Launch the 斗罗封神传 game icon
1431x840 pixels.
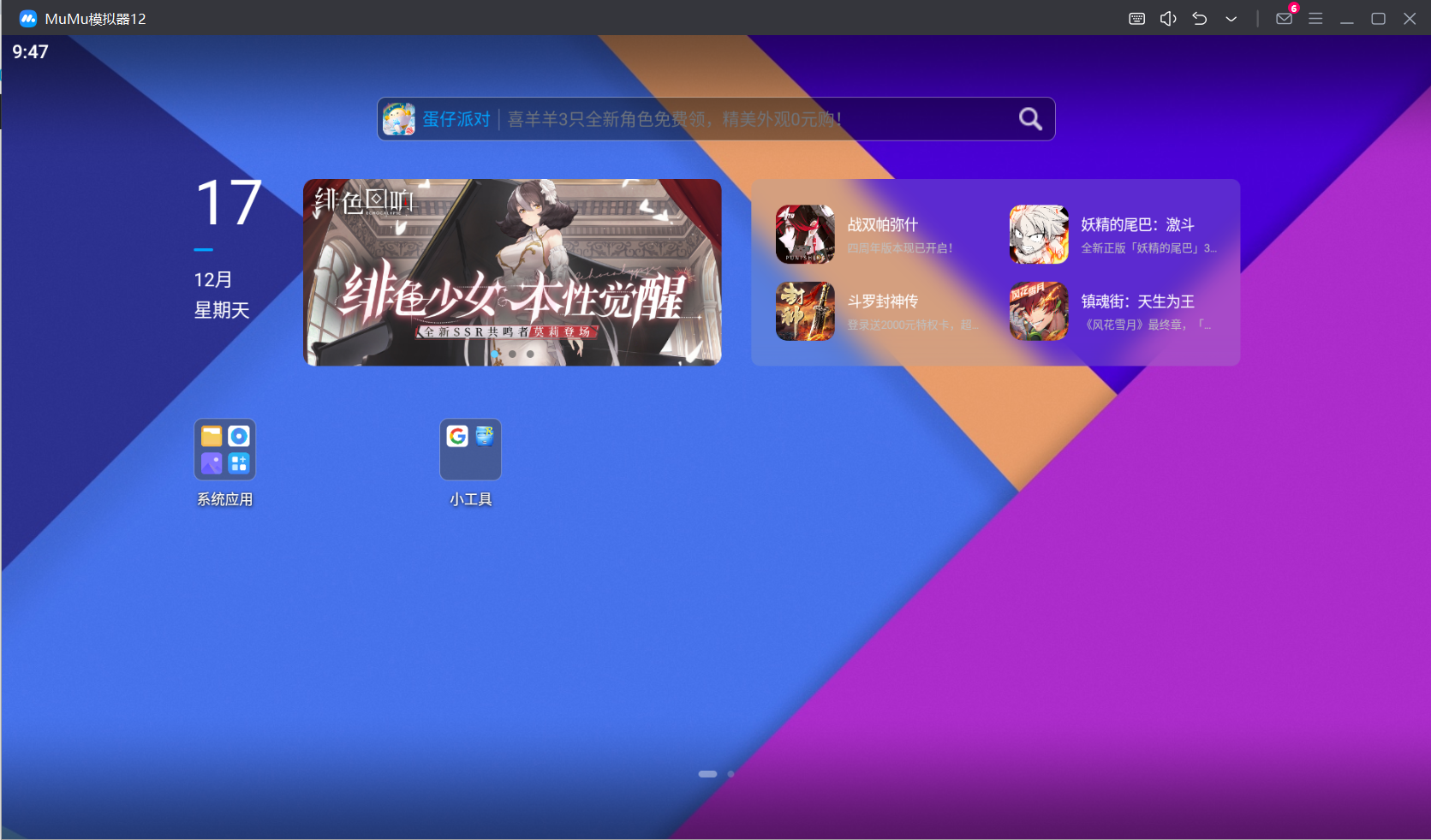click(805, 311)
